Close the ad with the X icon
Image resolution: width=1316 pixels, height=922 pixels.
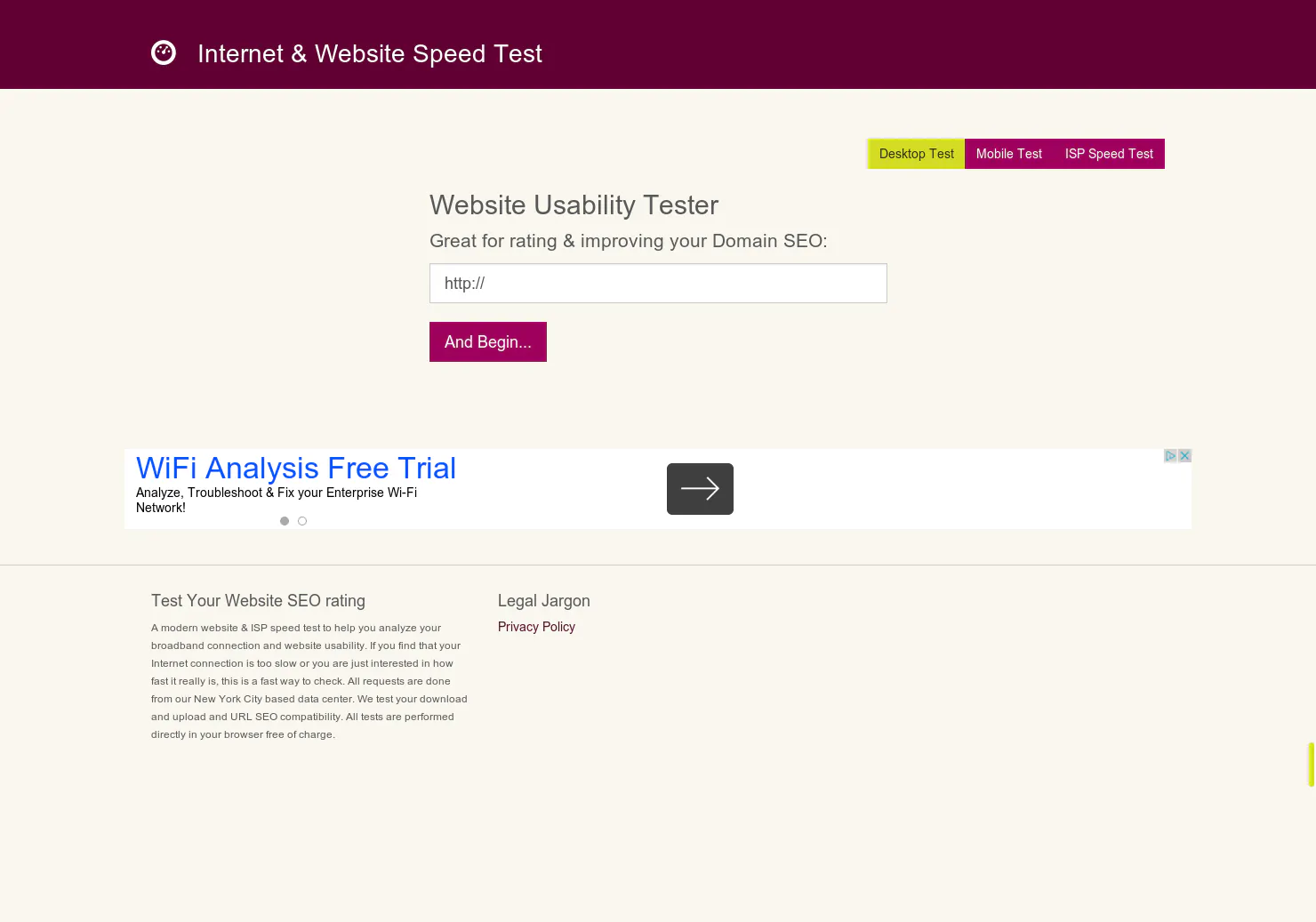tap(1184, 456)
